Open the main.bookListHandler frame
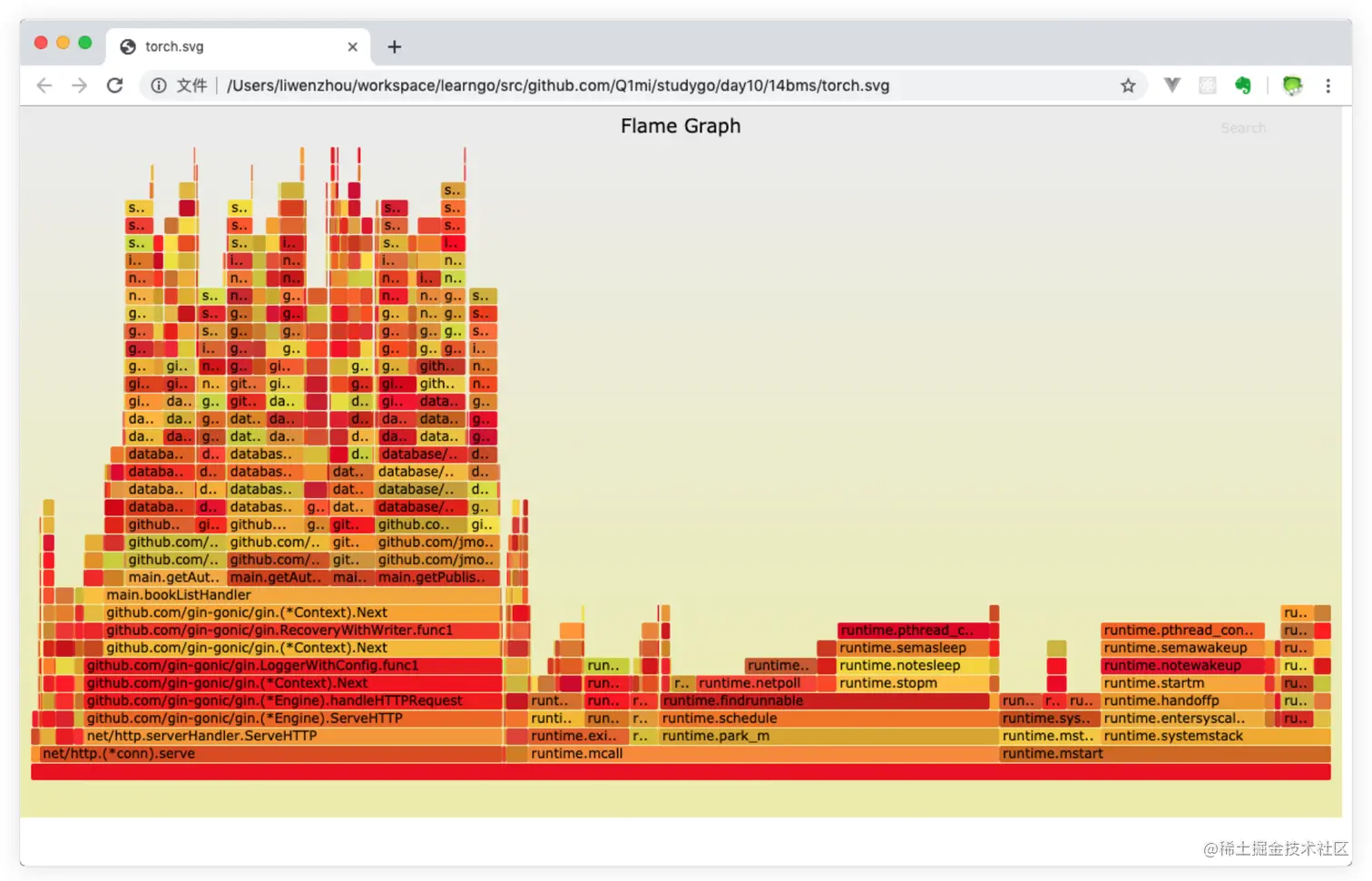Screen dimensions: 1372x881 [302, 595]
